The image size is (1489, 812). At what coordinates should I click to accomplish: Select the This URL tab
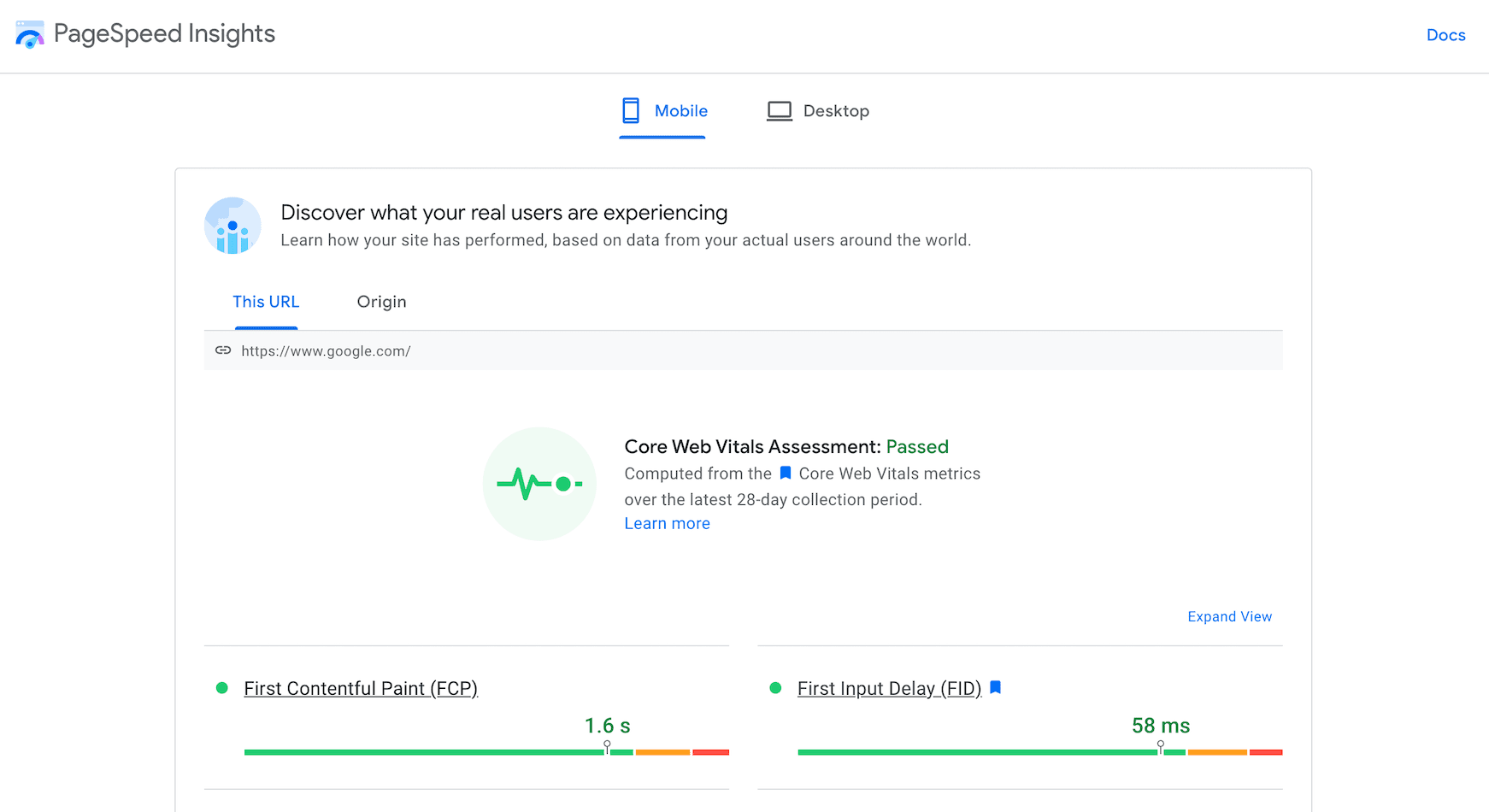266,302
